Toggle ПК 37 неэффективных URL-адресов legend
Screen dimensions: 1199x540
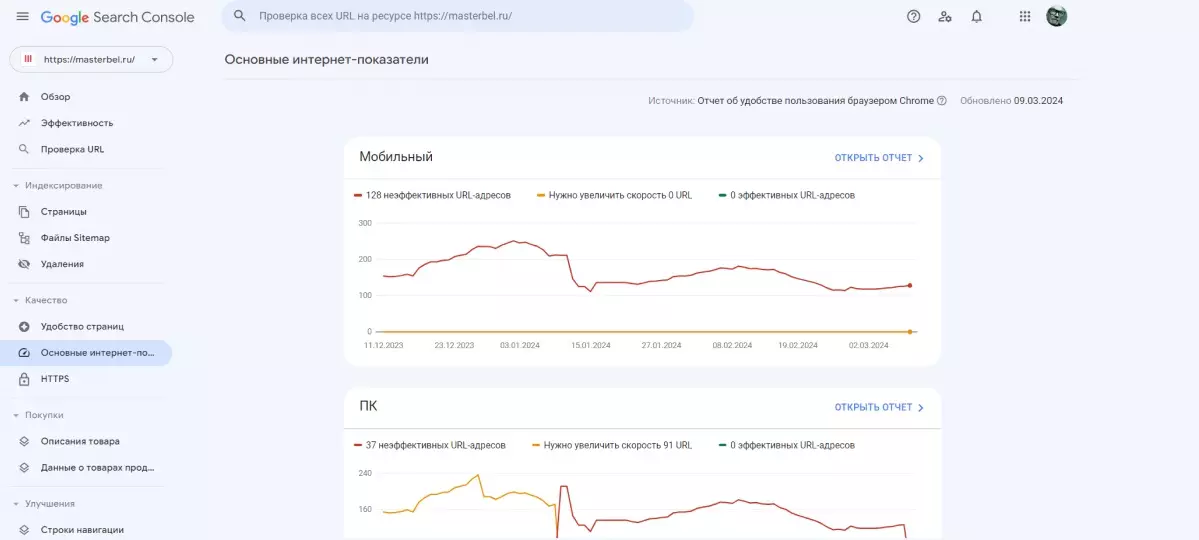pos(429,445)
